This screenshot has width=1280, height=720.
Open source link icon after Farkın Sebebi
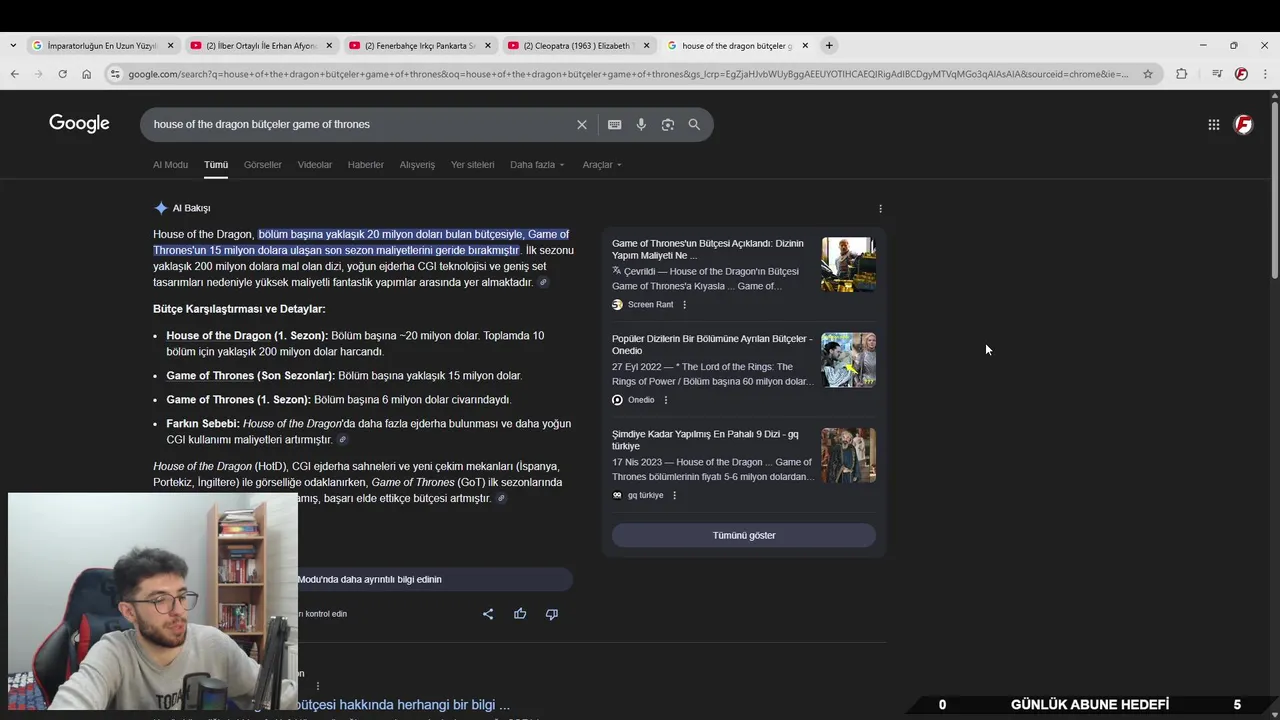[342, 440]
